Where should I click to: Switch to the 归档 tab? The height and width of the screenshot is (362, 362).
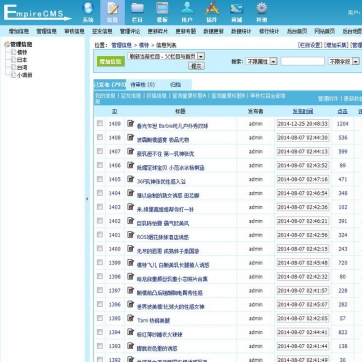(176, 85)
